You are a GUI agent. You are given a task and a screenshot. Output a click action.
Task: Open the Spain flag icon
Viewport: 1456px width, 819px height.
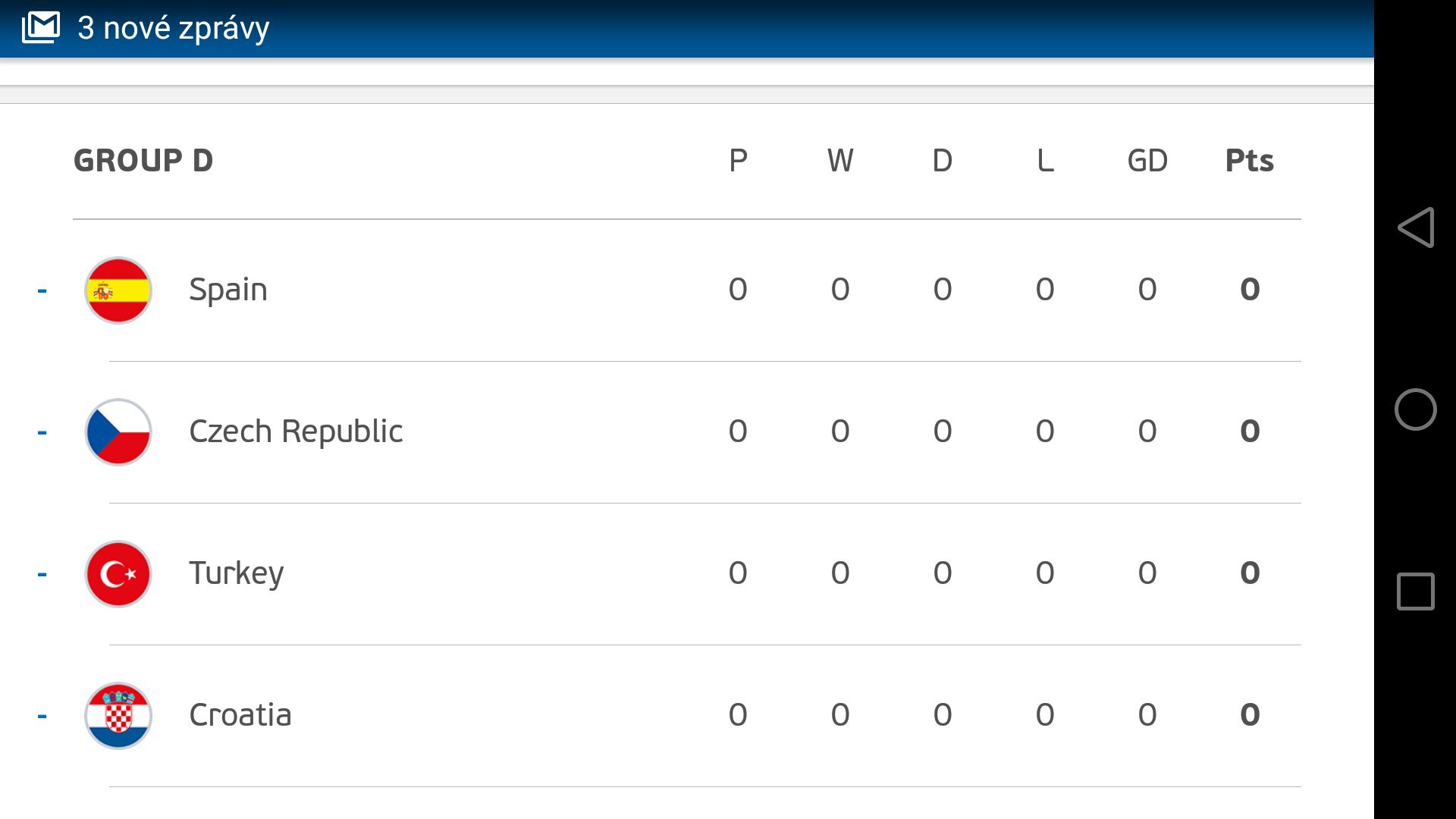[118, 290]
